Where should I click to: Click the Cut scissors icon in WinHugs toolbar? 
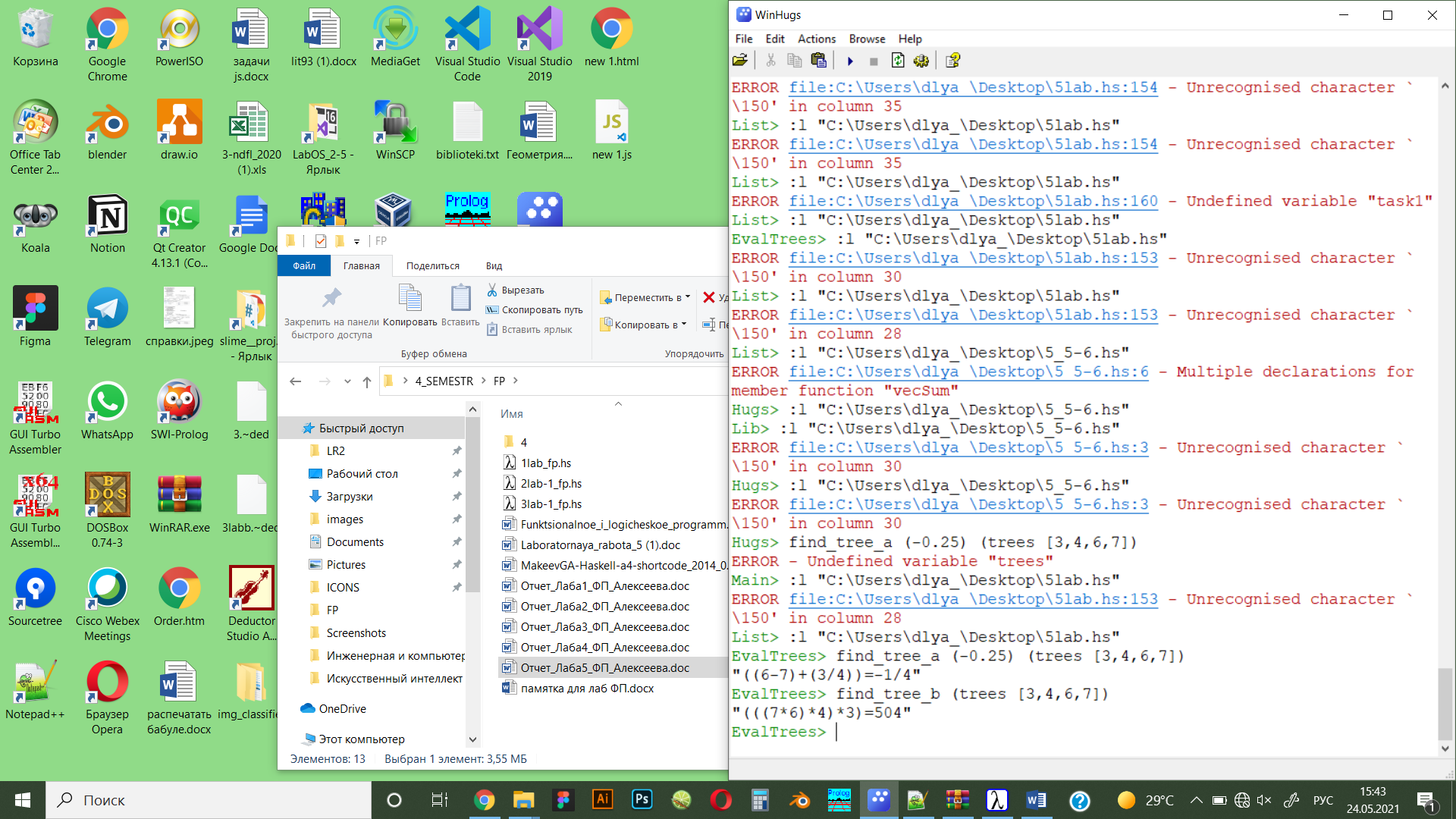[x=770, y=61]
